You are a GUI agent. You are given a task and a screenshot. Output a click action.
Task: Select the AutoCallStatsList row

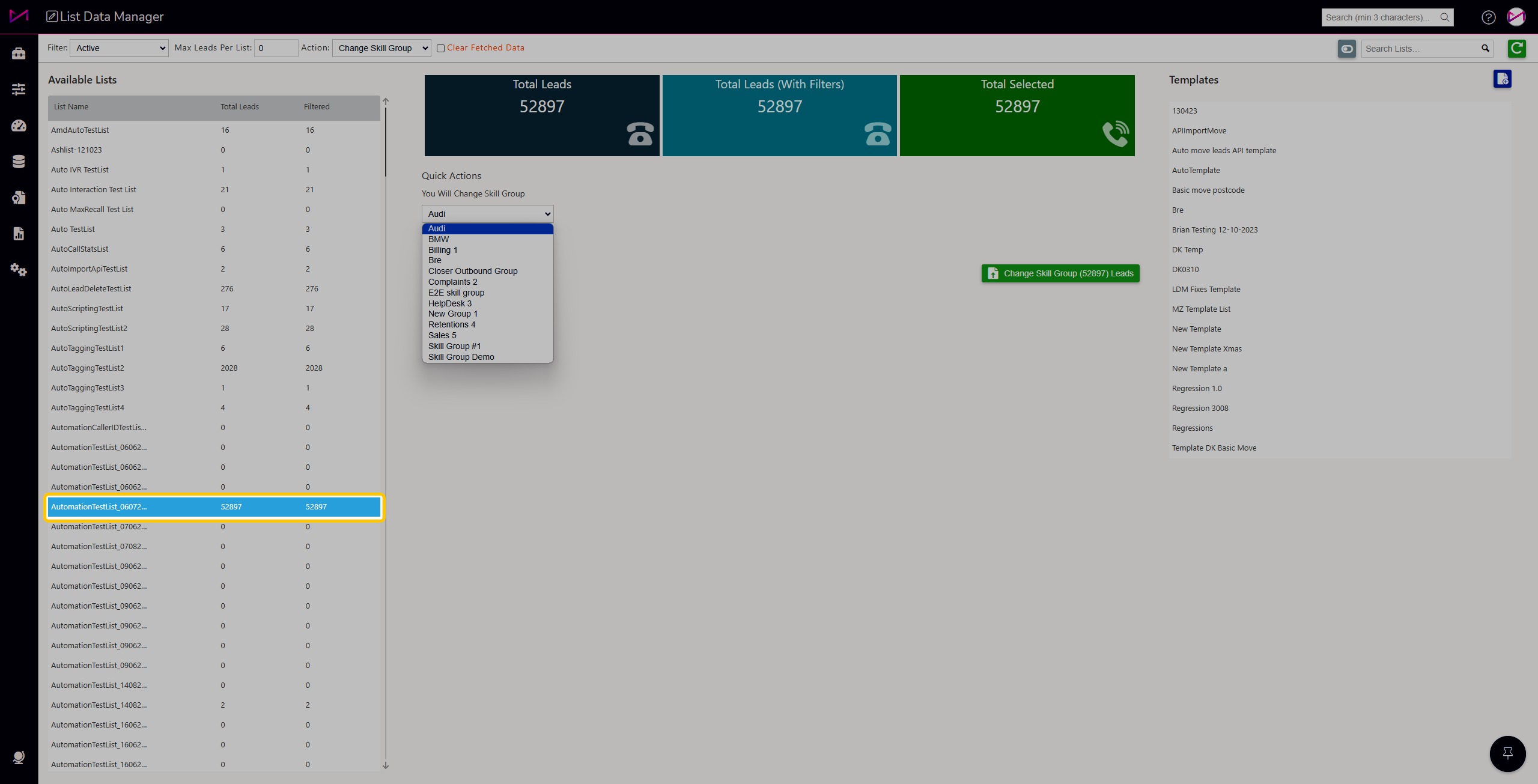coord(214,249)
